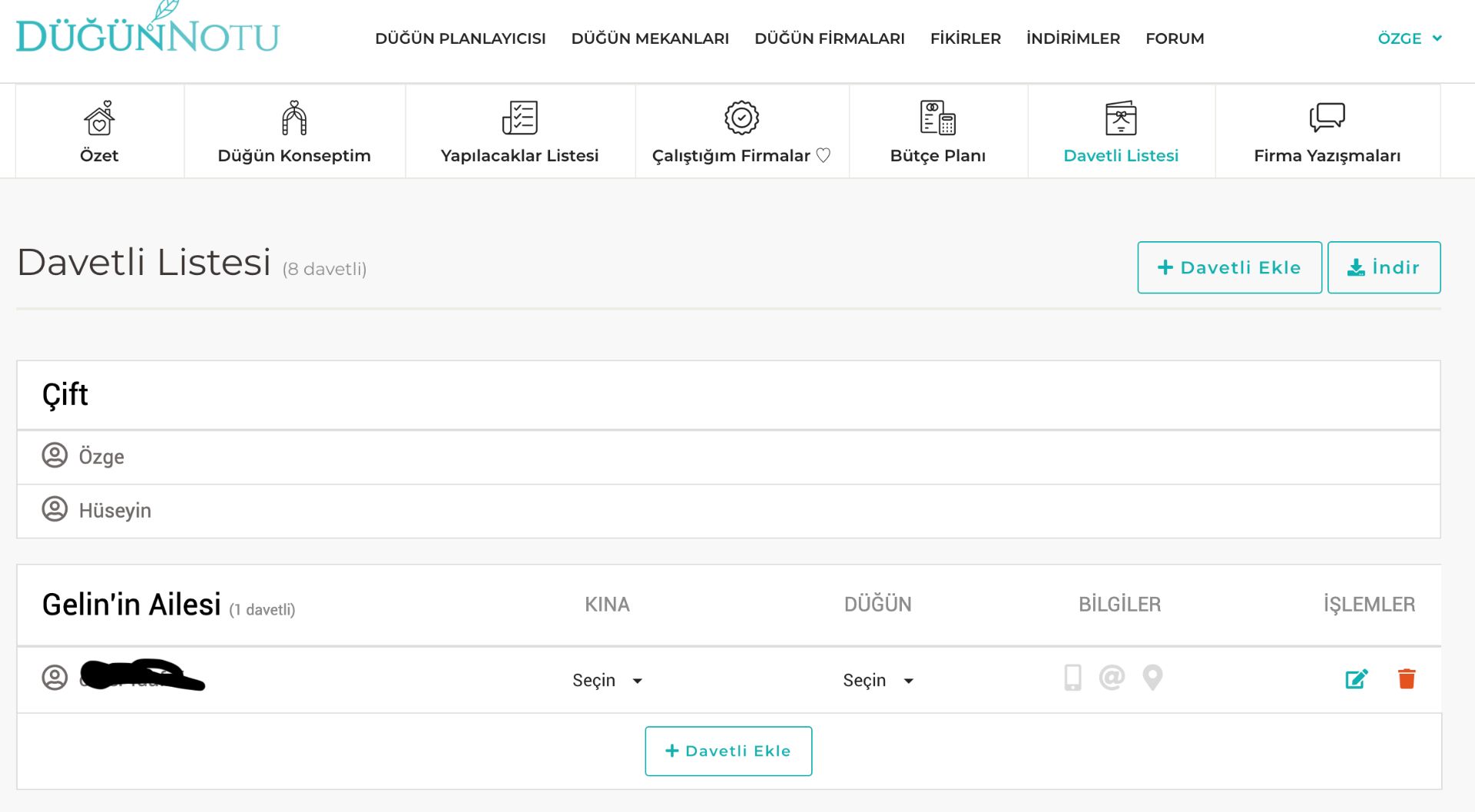The width and height of the screenshot is (1475, 812).
Task: Go to the Forum menu item
Action: [x=1175, y=38]
